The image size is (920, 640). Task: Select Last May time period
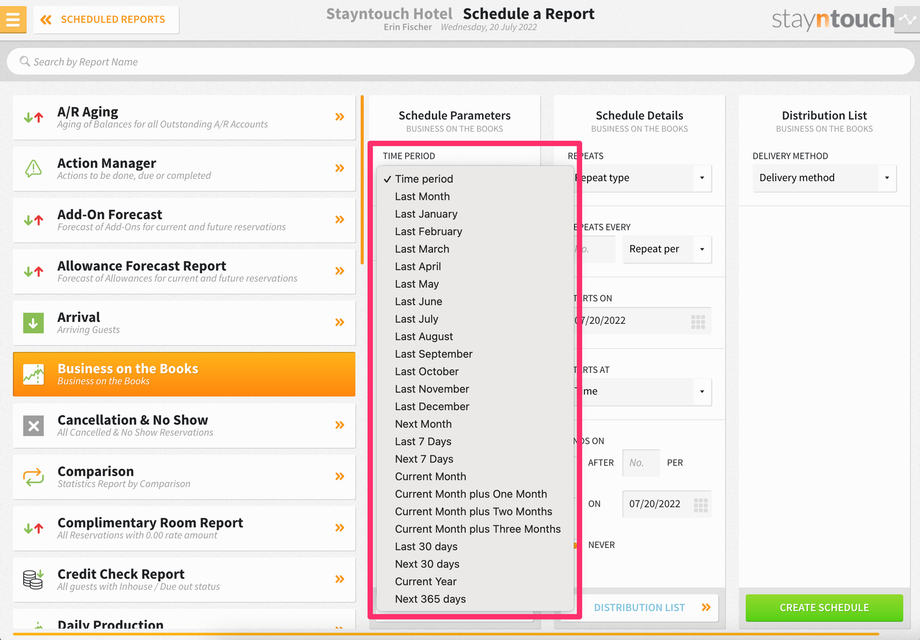click(475, 284)
